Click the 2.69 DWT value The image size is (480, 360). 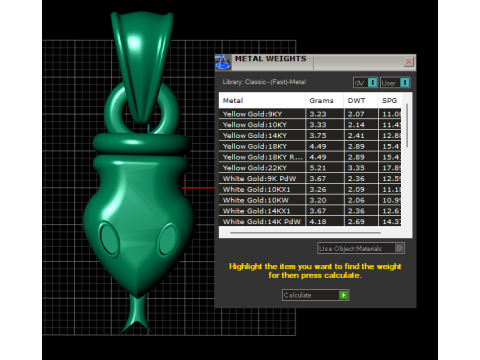(356, 221)
